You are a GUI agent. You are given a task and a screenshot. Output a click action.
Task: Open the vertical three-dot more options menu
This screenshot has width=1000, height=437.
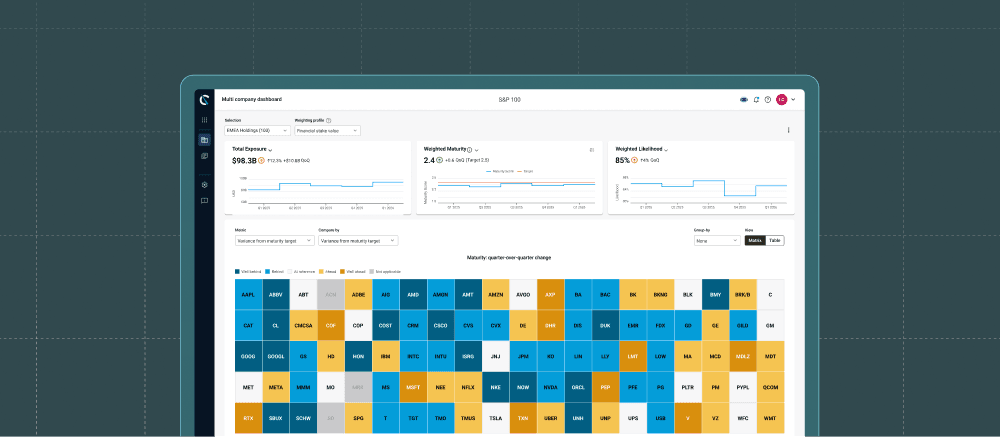tap(788, 130)
